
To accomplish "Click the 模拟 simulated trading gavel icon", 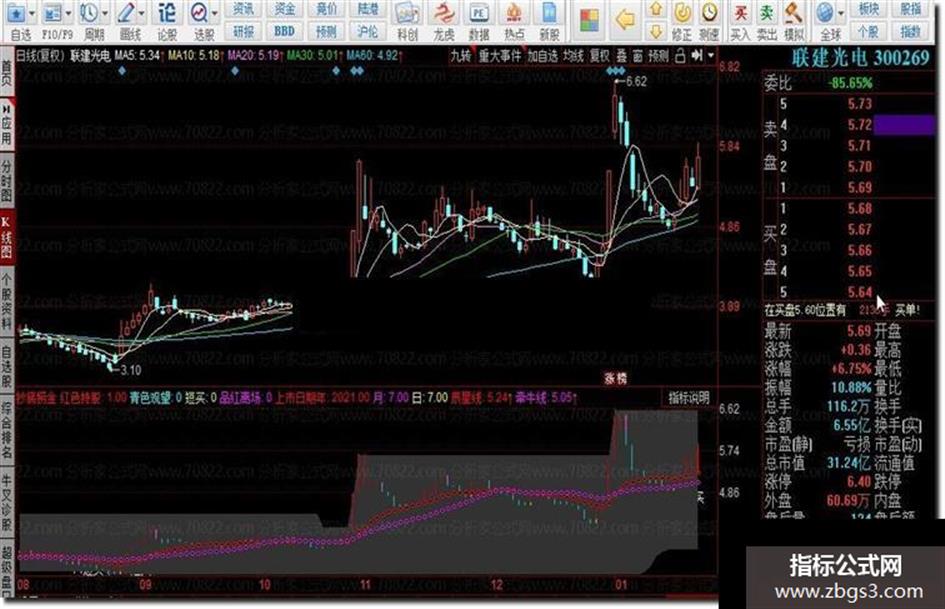I will click(794, 13).
